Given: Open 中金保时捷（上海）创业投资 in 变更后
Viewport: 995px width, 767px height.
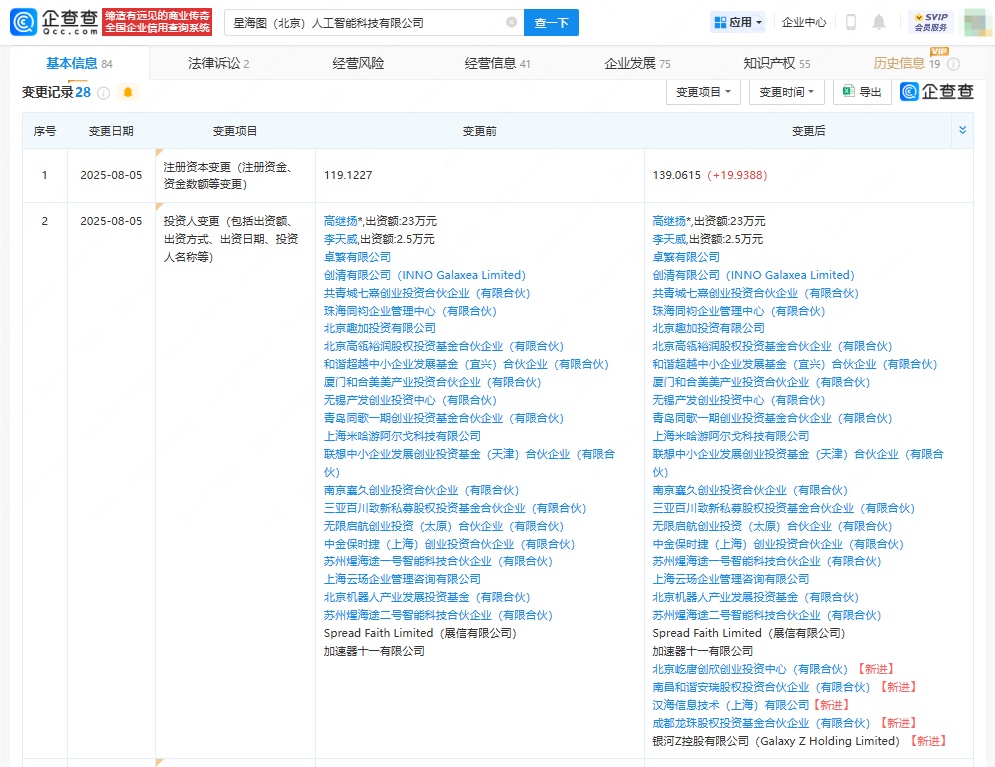Looking at the screenshot, I should pos(778,544).
